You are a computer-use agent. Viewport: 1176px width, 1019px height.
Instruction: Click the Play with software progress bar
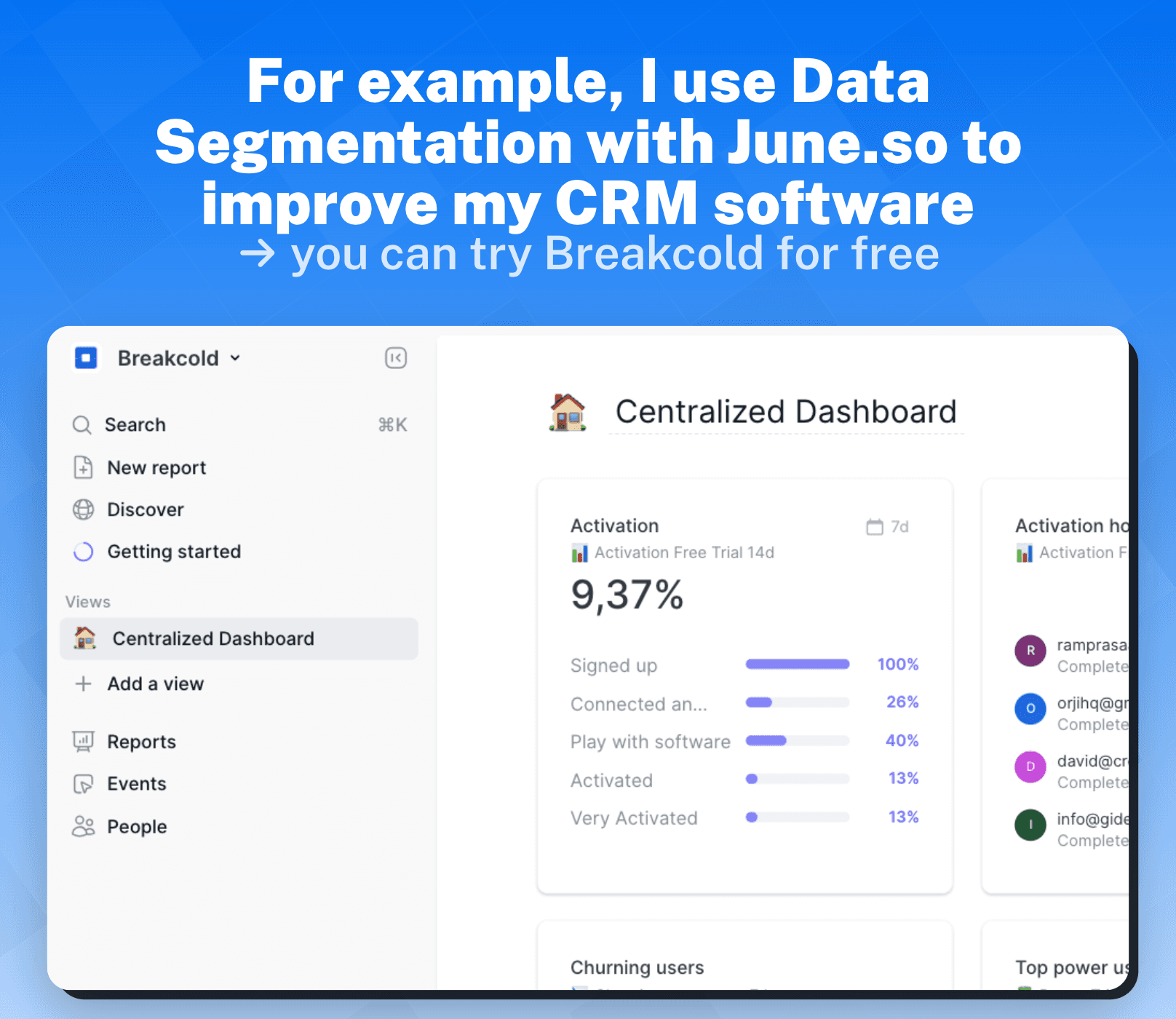tap(798, 740)
